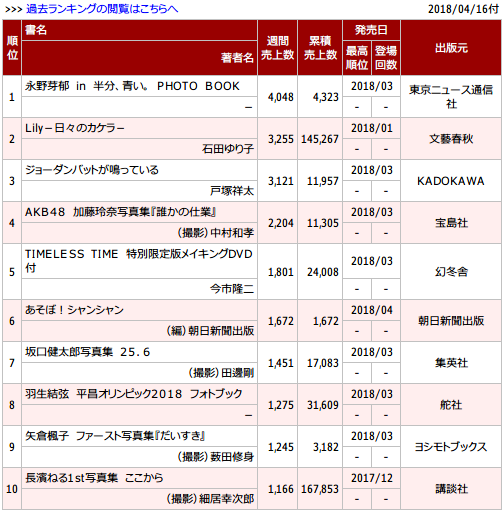Select the title 矢倉楓子 ファースト写真集『だいすき』
Viewport: 504px width, 515px height.
point(115,436)
